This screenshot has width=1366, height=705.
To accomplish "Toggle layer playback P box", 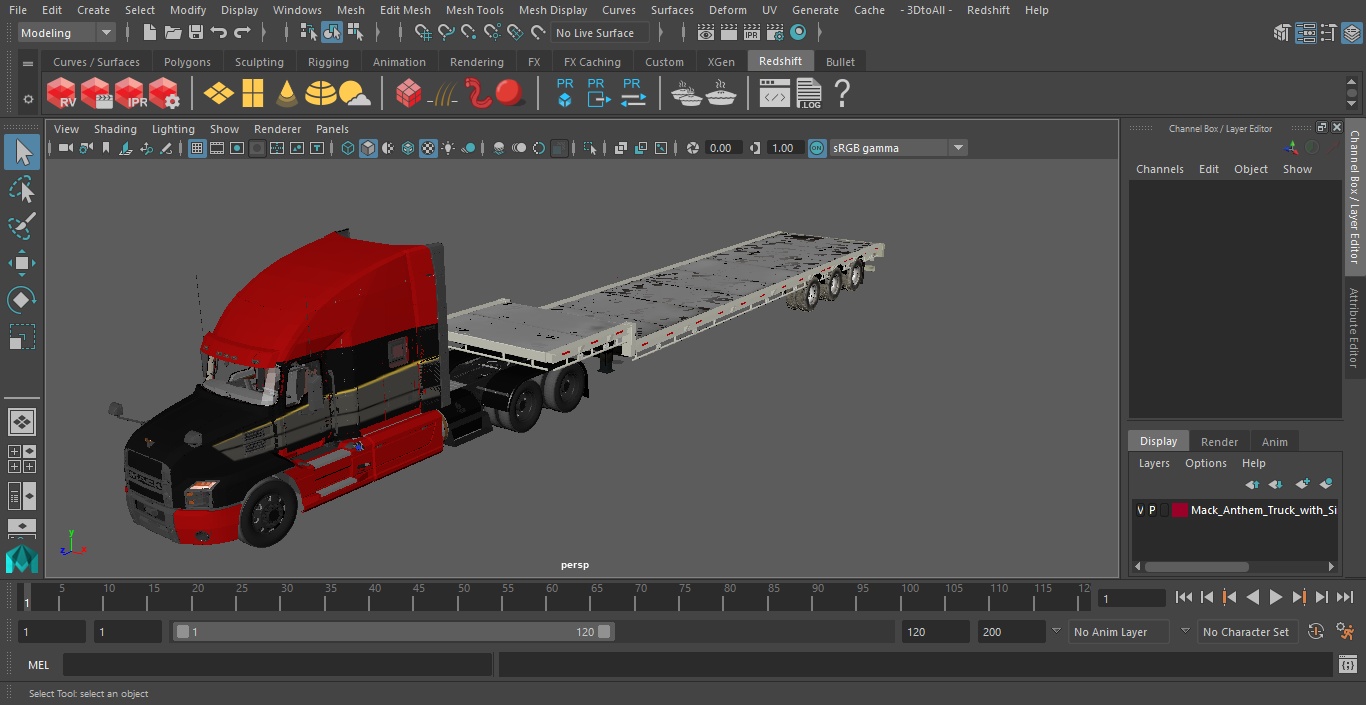I will click(x=1152, y=510).
